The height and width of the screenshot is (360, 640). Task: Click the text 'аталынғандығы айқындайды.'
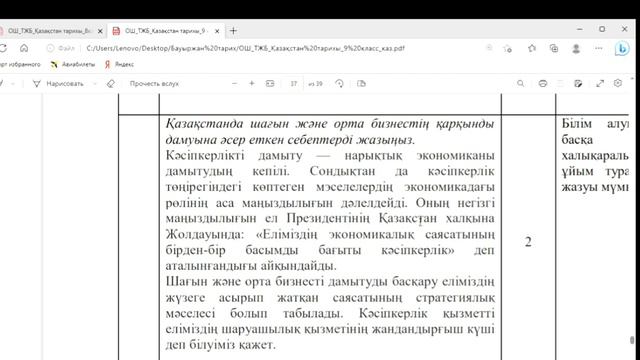251,266
